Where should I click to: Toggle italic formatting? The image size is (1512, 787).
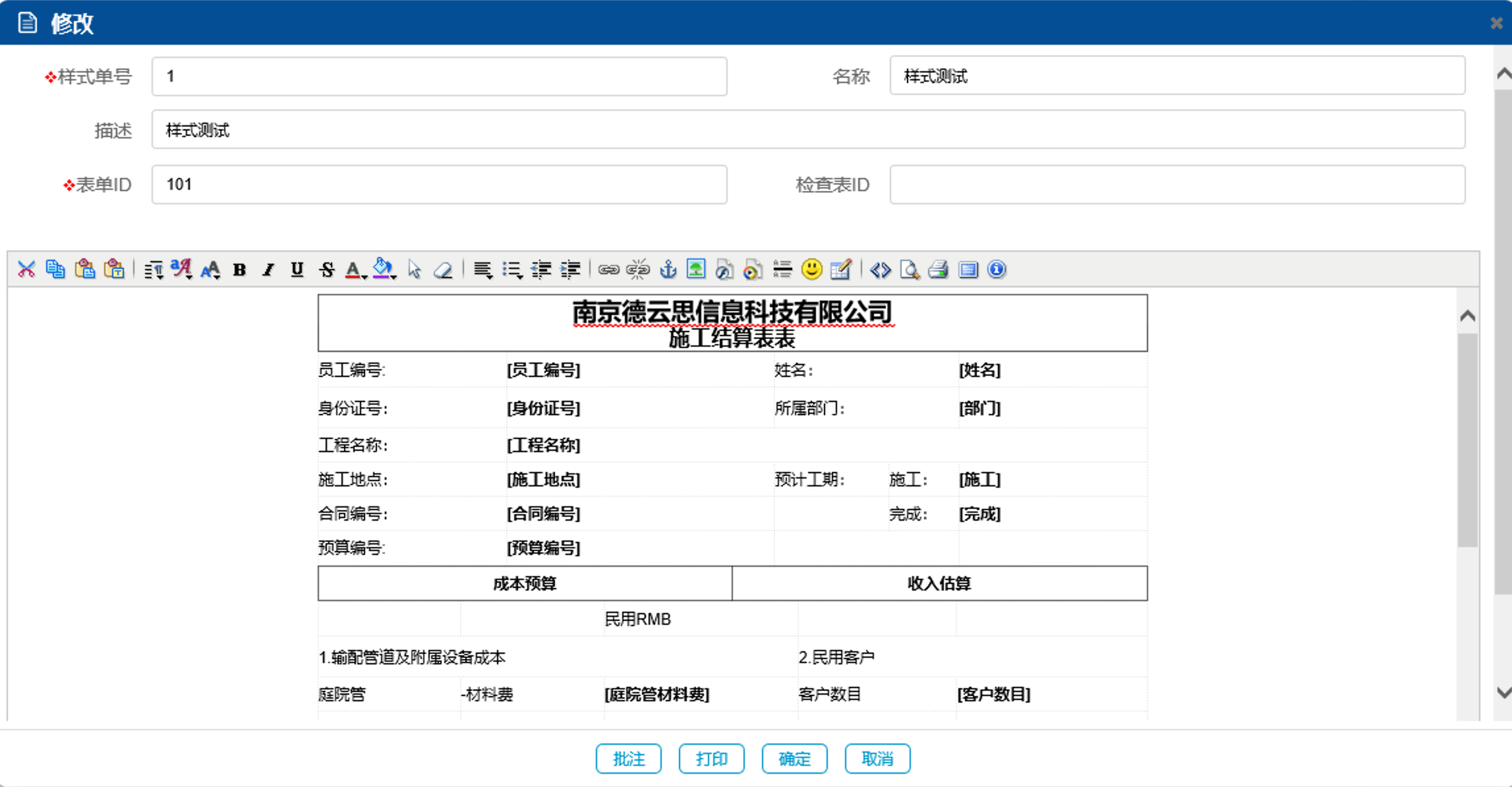click(x=268, y=270)
